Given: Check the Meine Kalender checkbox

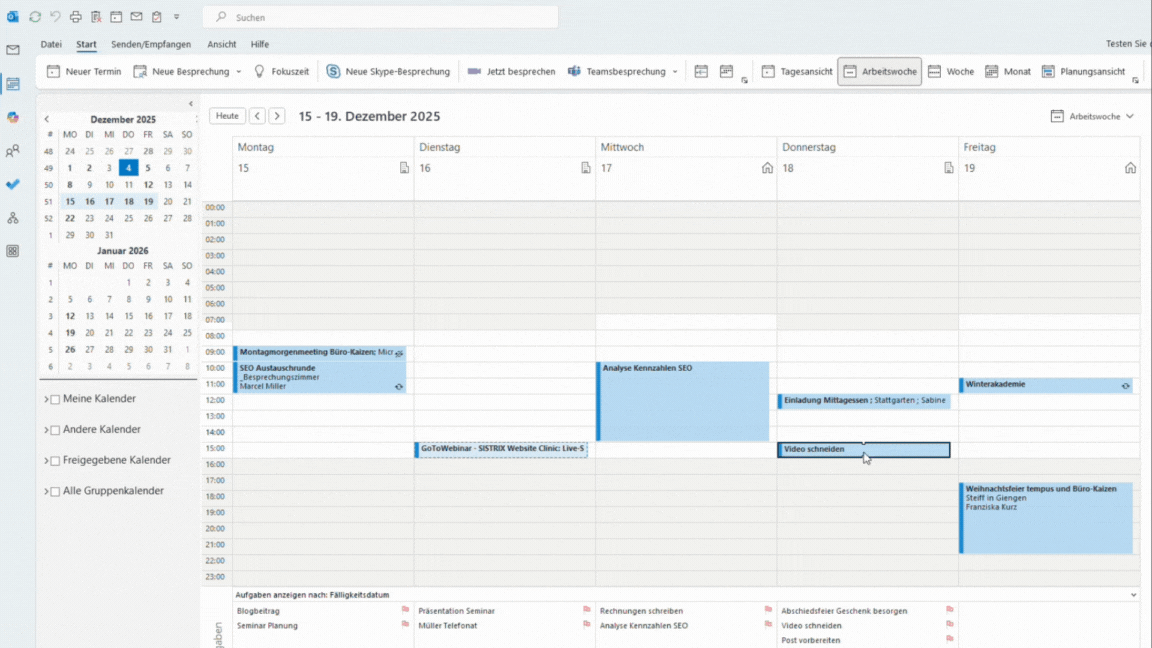Looking at the screenshot, I should (x=56, y=400).
